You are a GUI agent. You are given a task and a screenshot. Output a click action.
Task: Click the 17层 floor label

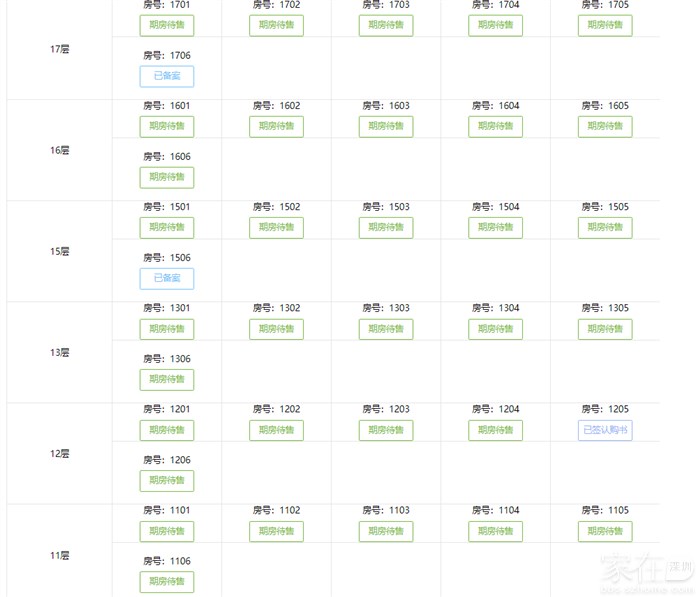(x=59, y=49)
